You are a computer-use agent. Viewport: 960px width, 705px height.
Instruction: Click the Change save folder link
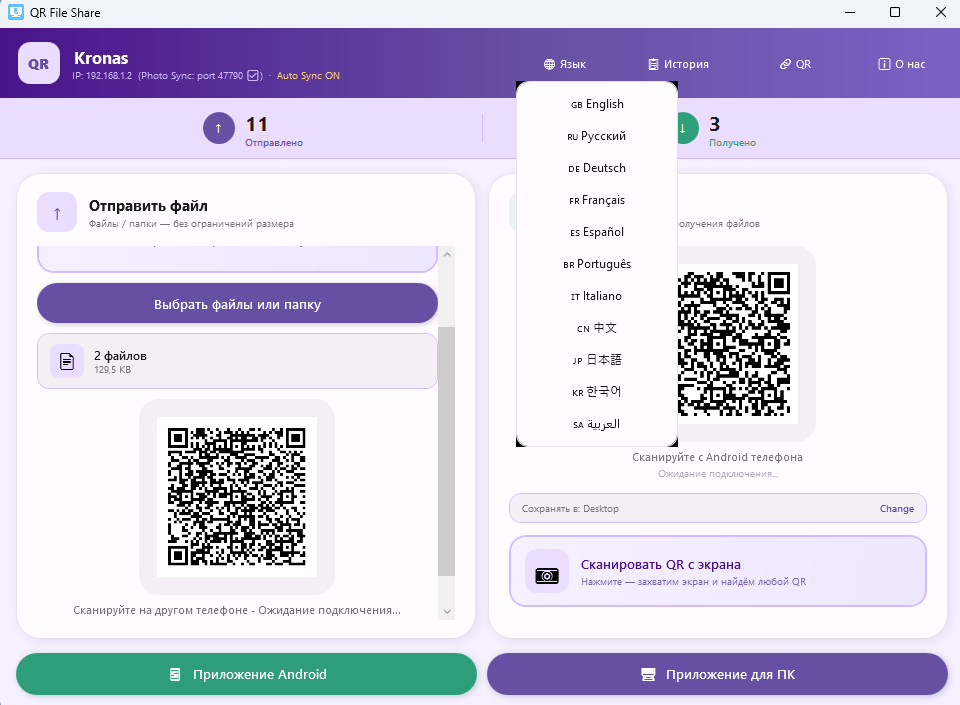(x=897, y=509)
